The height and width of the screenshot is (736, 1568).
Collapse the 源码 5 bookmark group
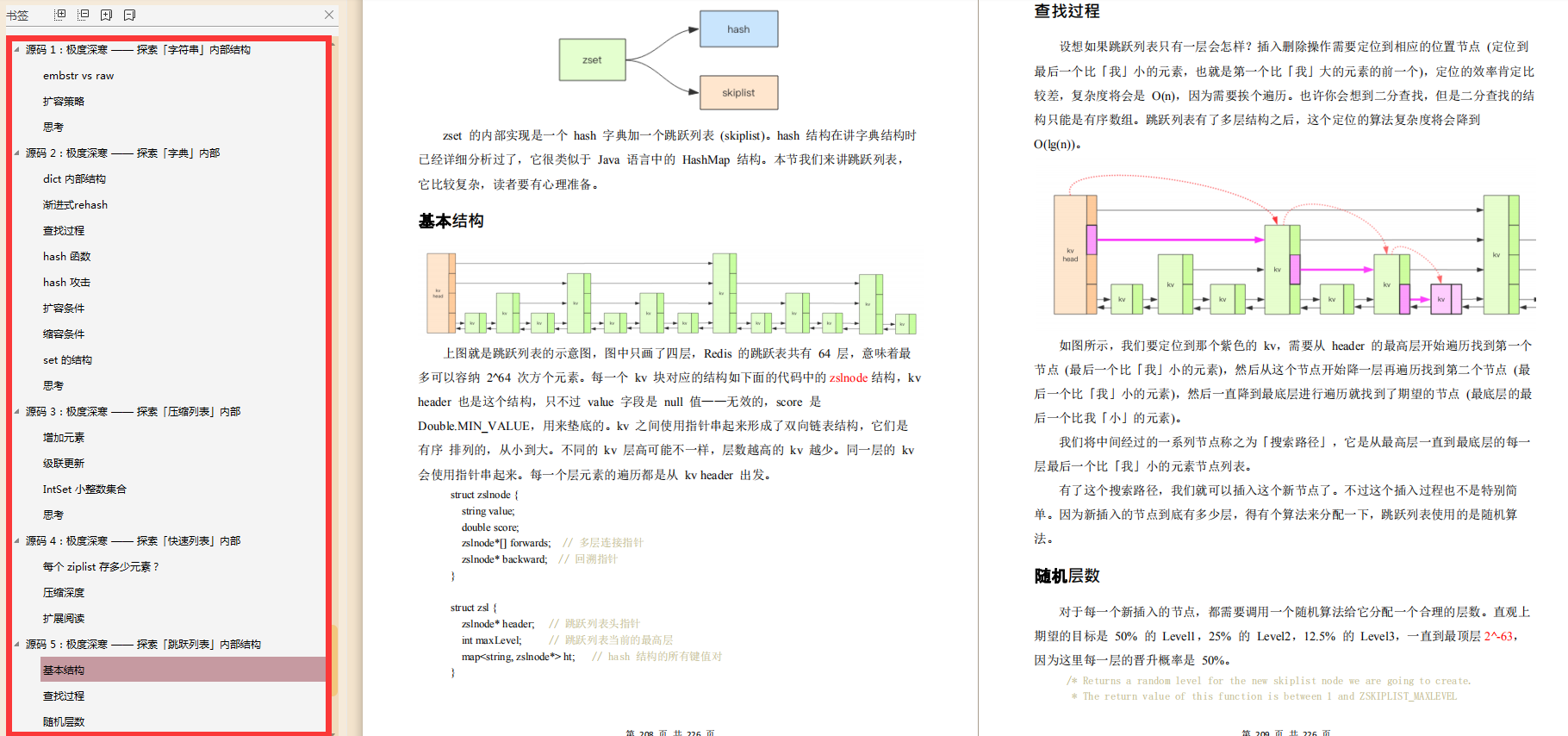tap(16, 644)
